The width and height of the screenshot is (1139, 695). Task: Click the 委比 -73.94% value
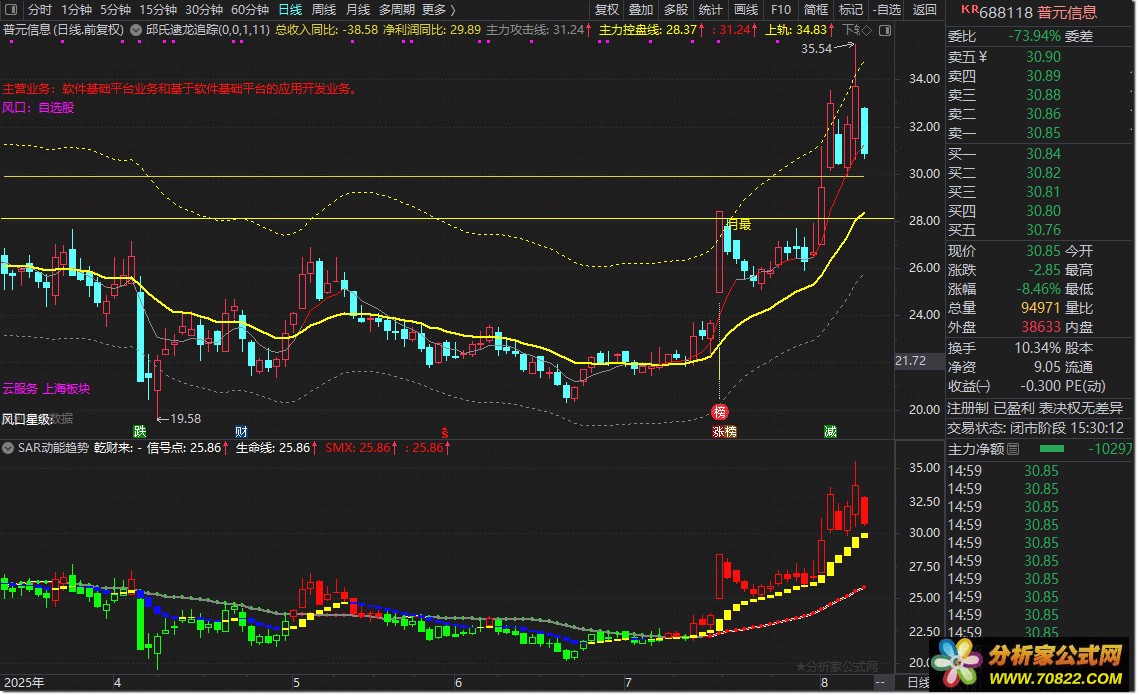pyautogui.click(x=1034, y=36)
